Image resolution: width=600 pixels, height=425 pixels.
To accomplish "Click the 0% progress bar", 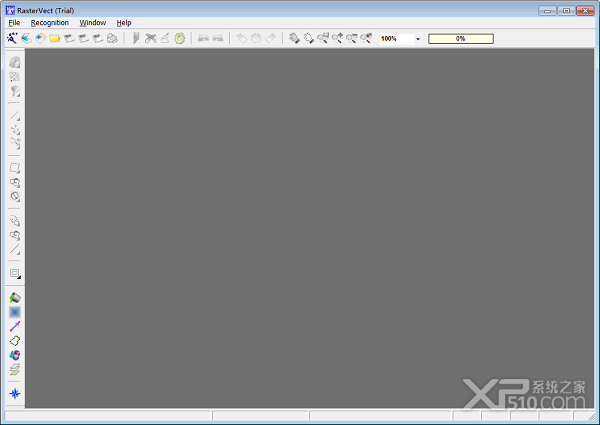I will [x=461, y=39].
